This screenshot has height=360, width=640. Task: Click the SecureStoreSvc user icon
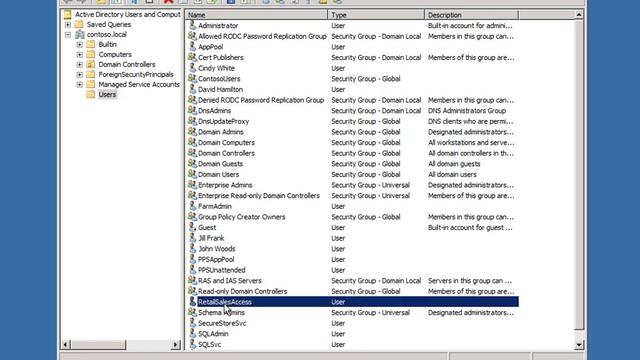(192, 322)
